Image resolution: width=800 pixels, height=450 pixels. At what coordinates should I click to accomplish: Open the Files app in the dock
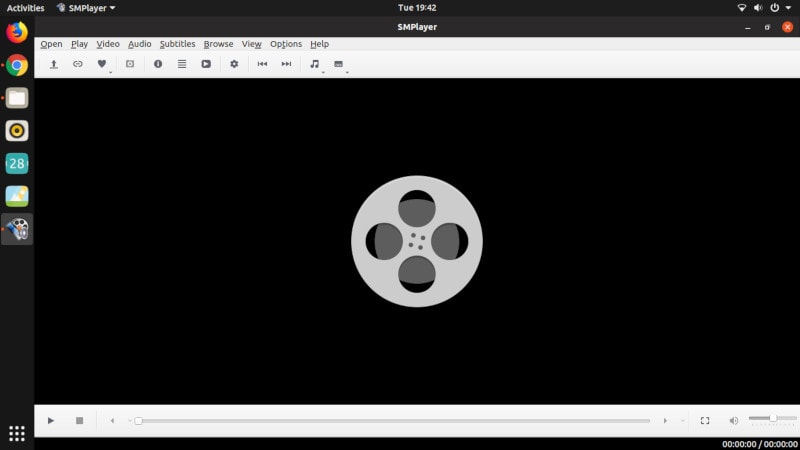tap(17, 98)
